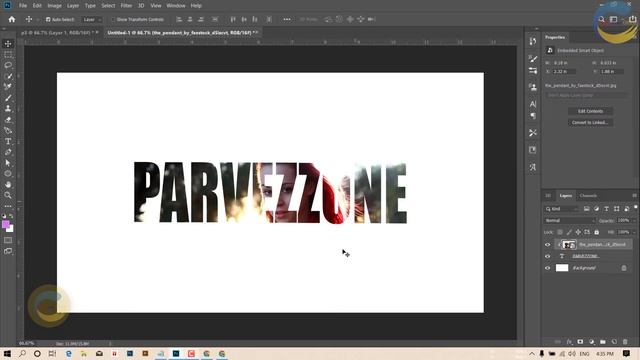Click the default colors mini icon

[4, 216]
